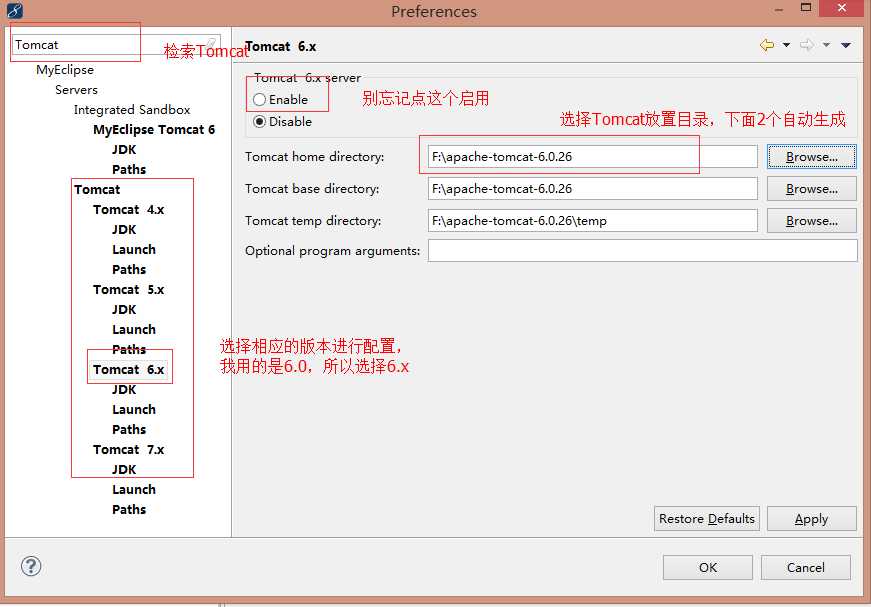
Task: Select Paths under Tomcat 5.x
Action: tap(129, 349)
